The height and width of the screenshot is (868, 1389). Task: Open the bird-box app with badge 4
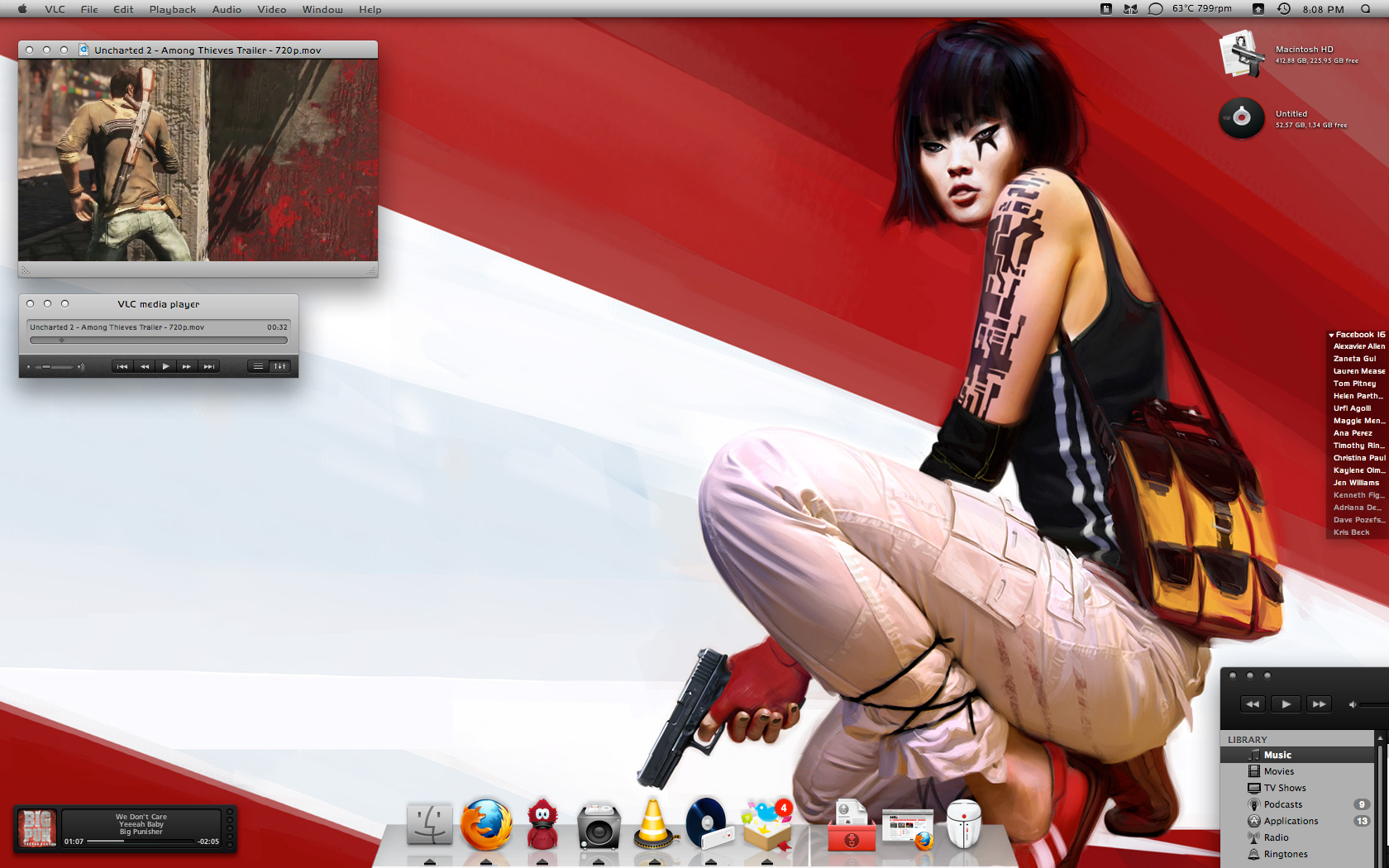[x=767, y=824]
